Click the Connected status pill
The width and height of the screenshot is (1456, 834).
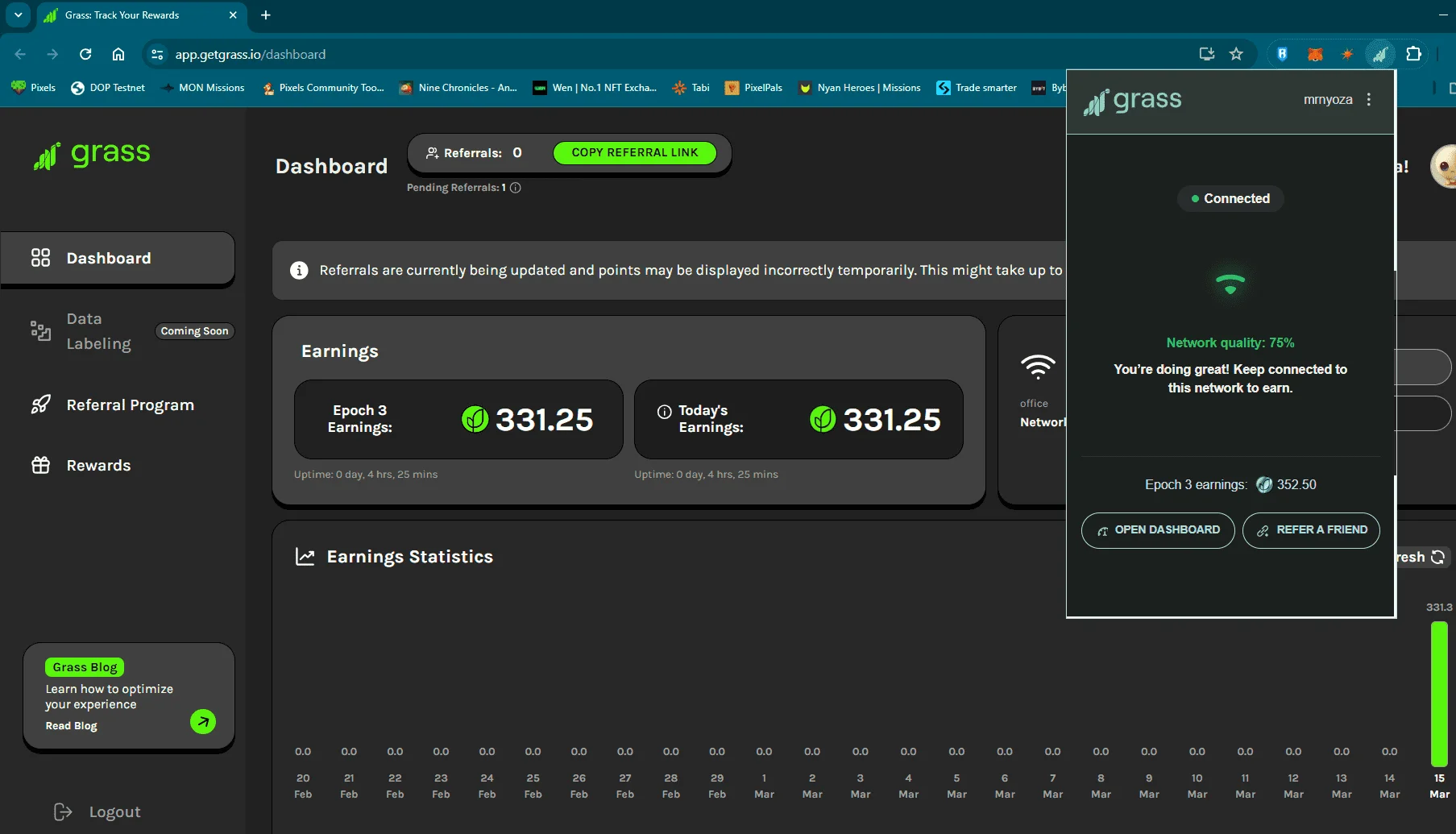pos(1230,198)
